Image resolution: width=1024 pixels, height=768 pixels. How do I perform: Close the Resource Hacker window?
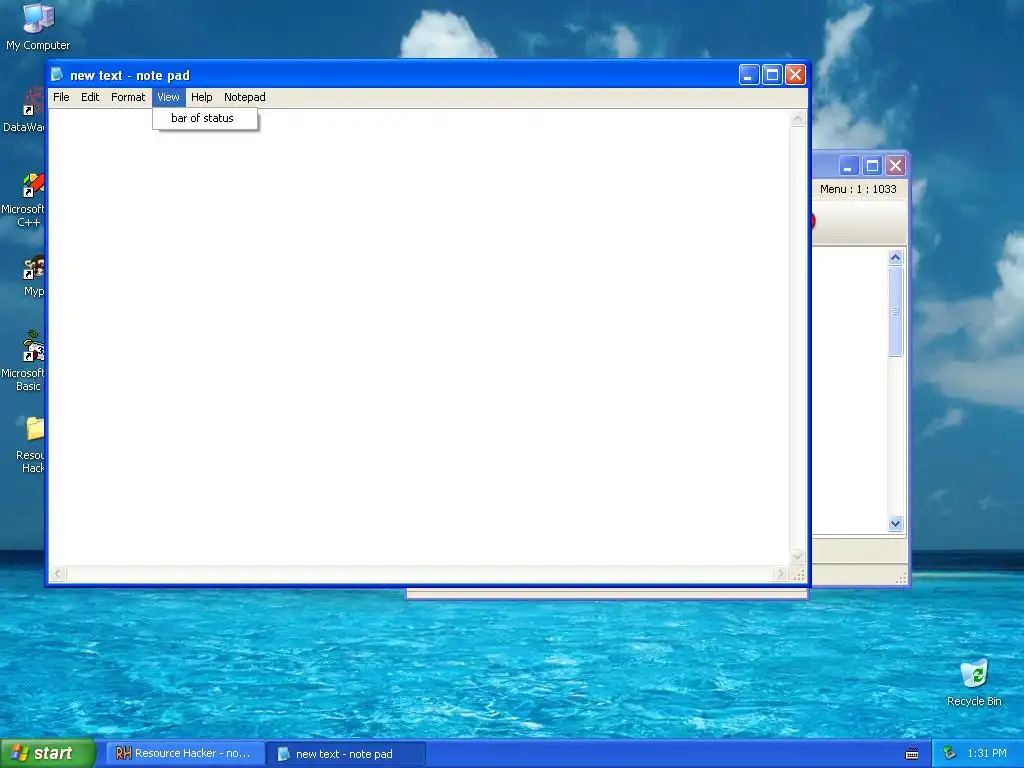click(895, 166)
